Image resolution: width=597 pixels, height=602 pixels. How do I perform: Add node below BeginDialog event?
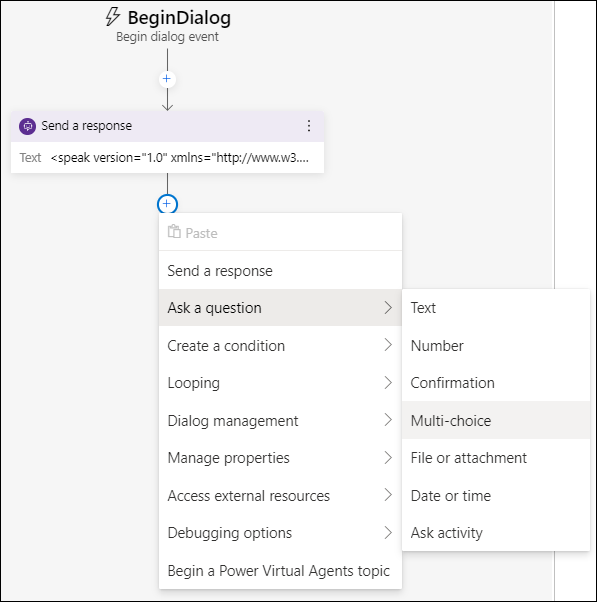(x=167, y=79)
